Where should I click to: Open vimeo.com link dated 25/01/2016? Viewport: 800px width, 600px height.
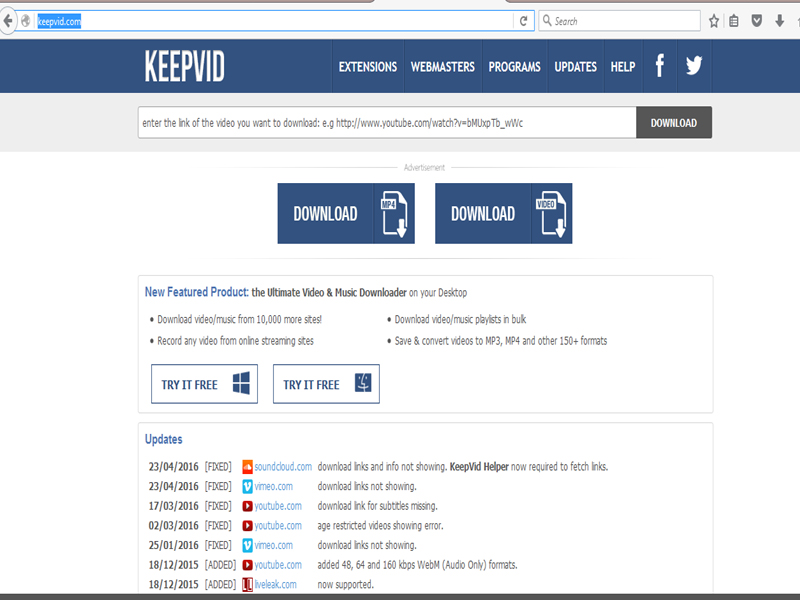(274, 545)
